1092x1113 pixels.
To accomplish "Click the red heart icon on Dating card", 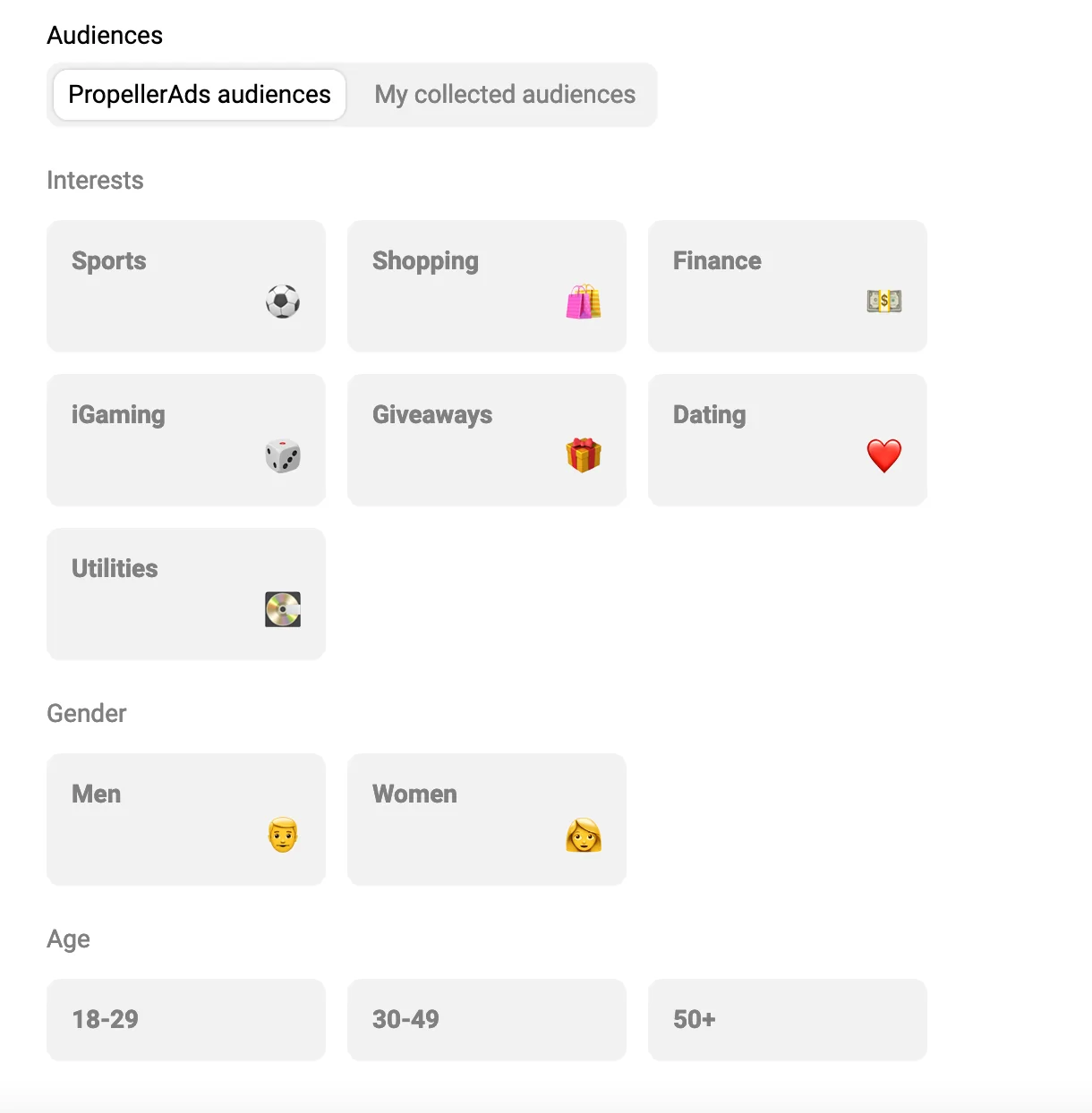I will [x=883, y=455].
